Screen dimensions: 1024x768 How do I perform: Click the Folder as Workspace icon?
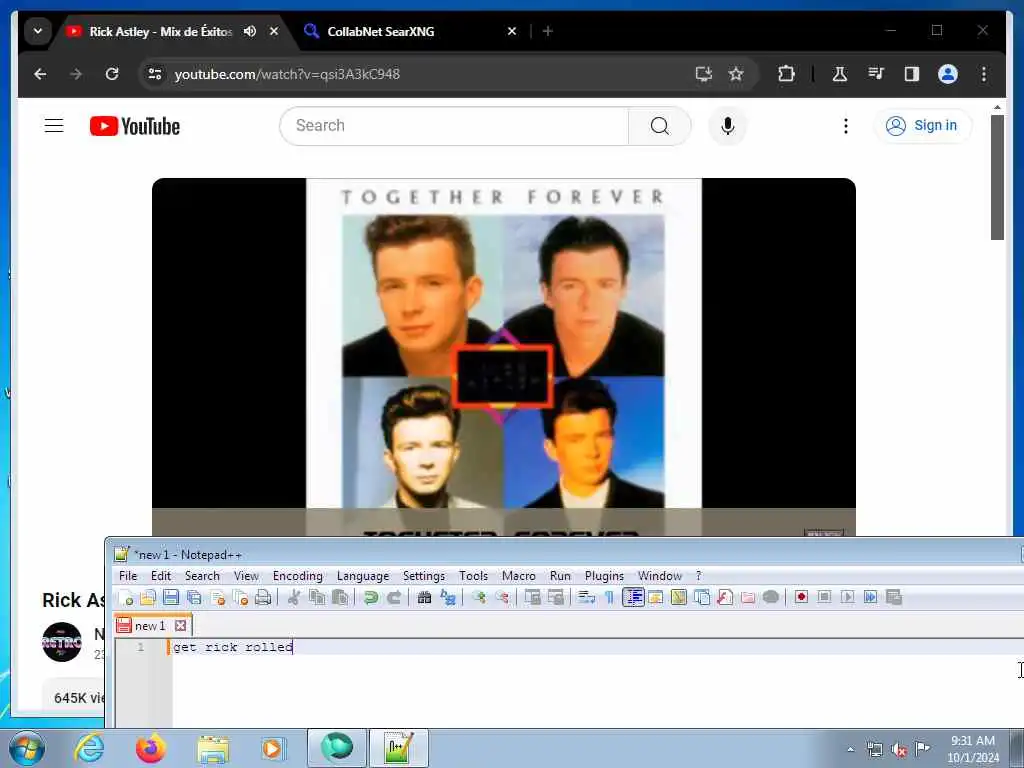point(748,598)
